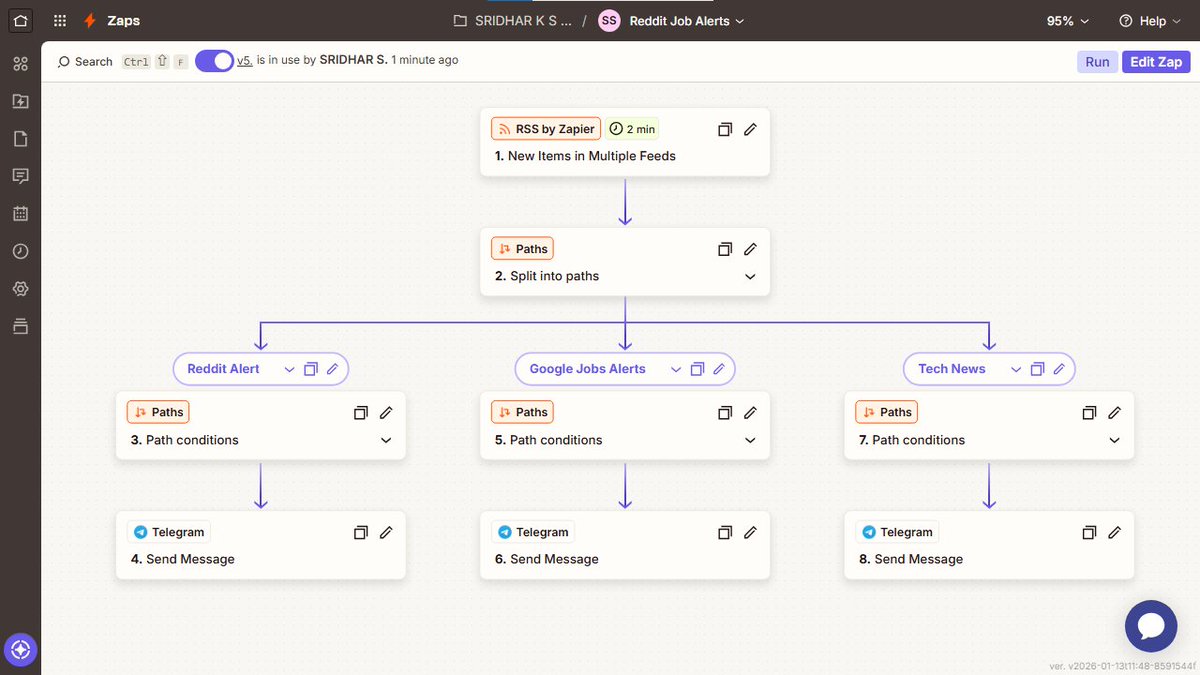Open the settings gear icon in sidebar
The image size is (1200, 675).
tap(20, 288)
